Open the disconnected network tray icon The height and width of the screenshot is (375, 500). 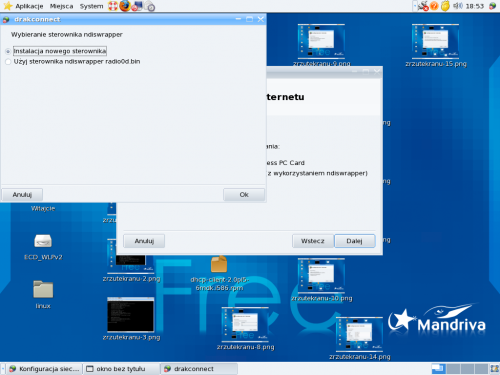click(423, 6)
